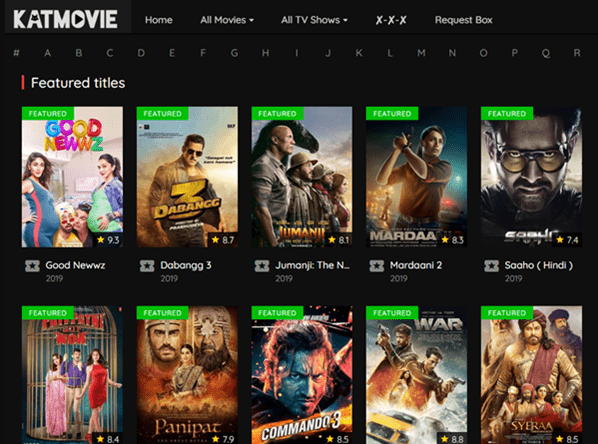Filter titles by letter C
598x444 pixels.
[x=110, y=53]
